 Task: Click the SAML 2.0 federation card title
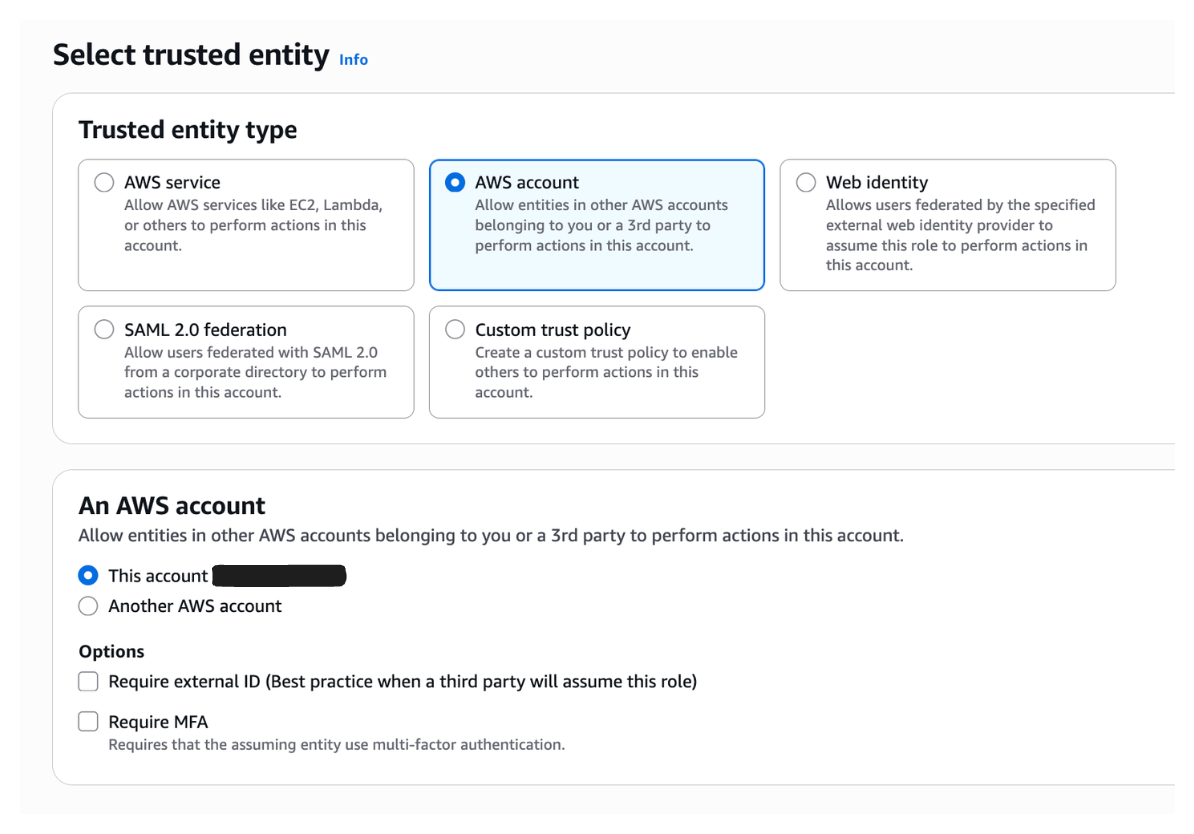tap(206, 330)
